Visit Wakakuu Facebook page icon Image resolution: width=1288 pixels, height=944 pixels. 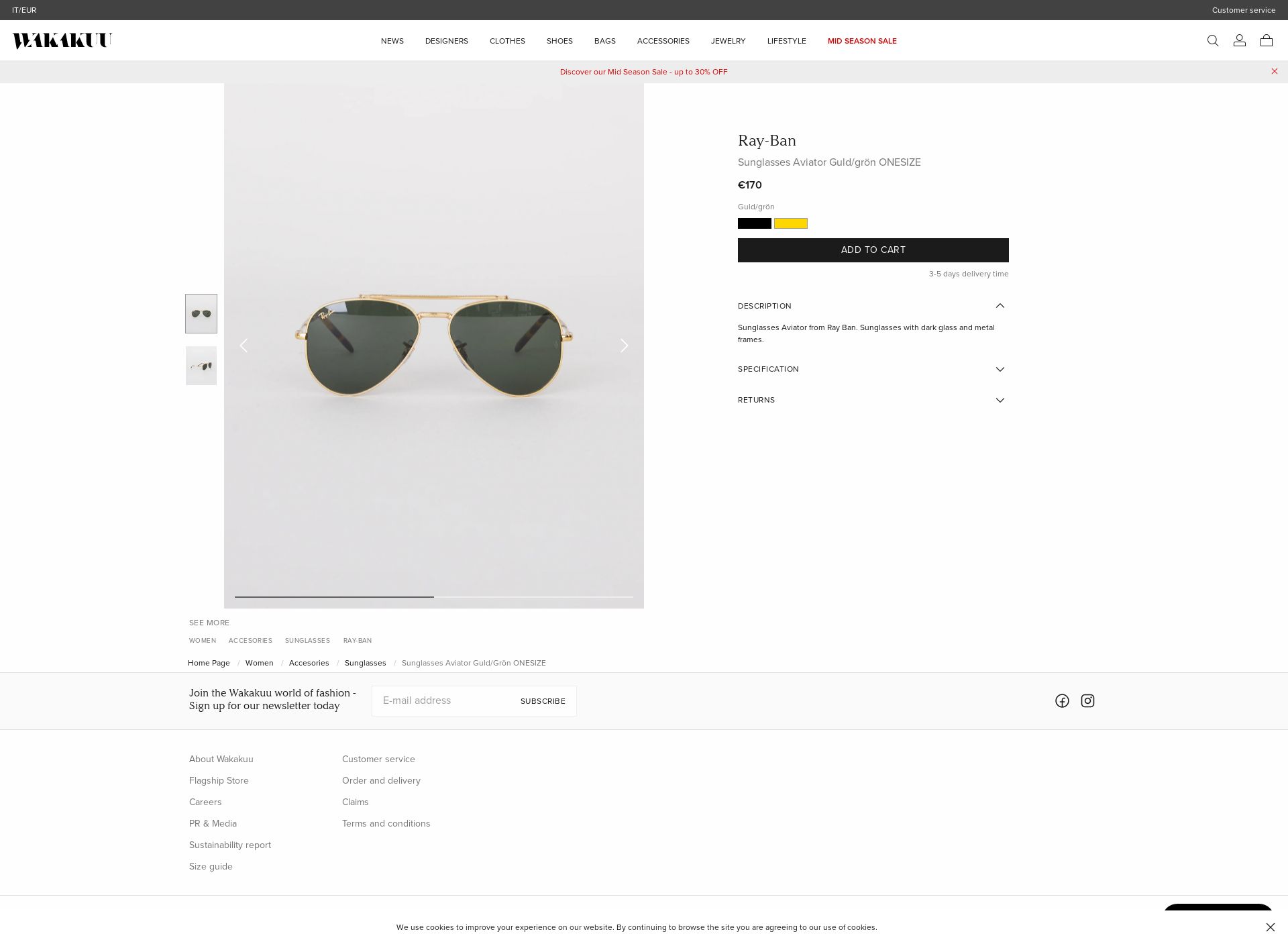click(x=1062, y=701)
